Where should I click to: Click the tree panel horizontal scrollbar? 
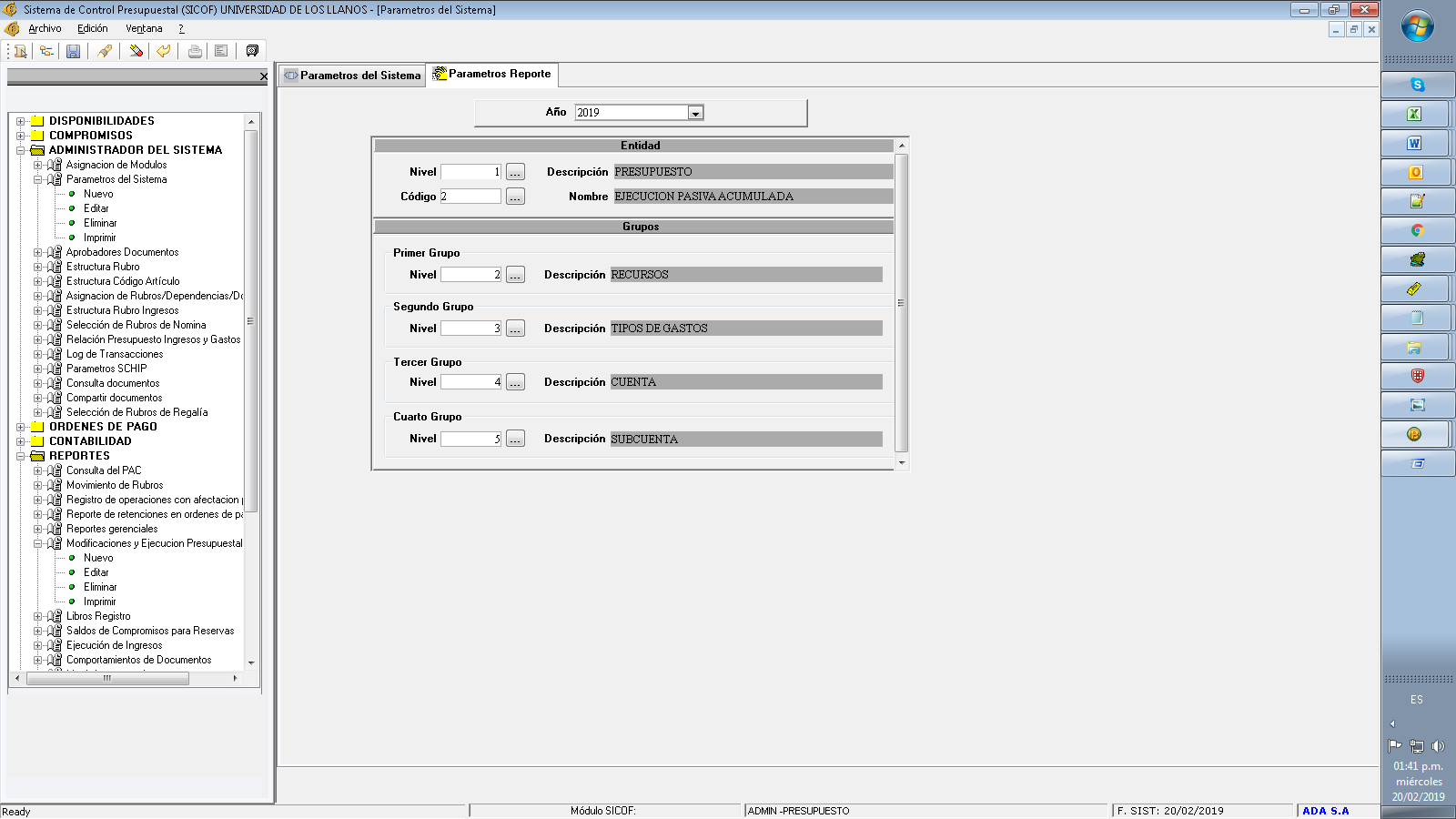pyautogui.click(x=107, y=678)
